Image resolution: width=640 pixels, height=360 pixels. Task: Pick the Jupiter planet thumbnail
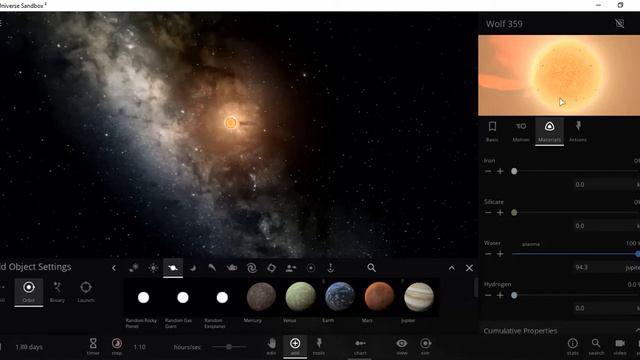(x=419, y=297)
